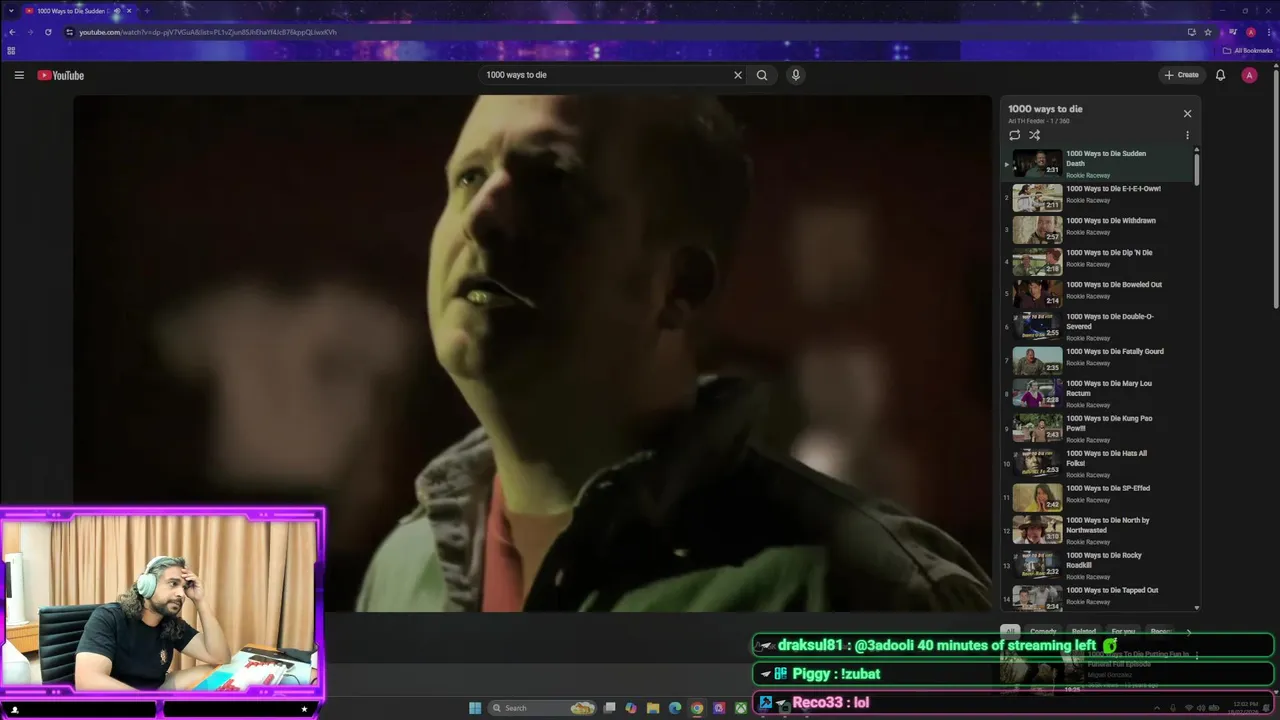
Task: Click thumbnail of 'Kung Pao Pow!!!' video
Action: tap(1037, 428)
